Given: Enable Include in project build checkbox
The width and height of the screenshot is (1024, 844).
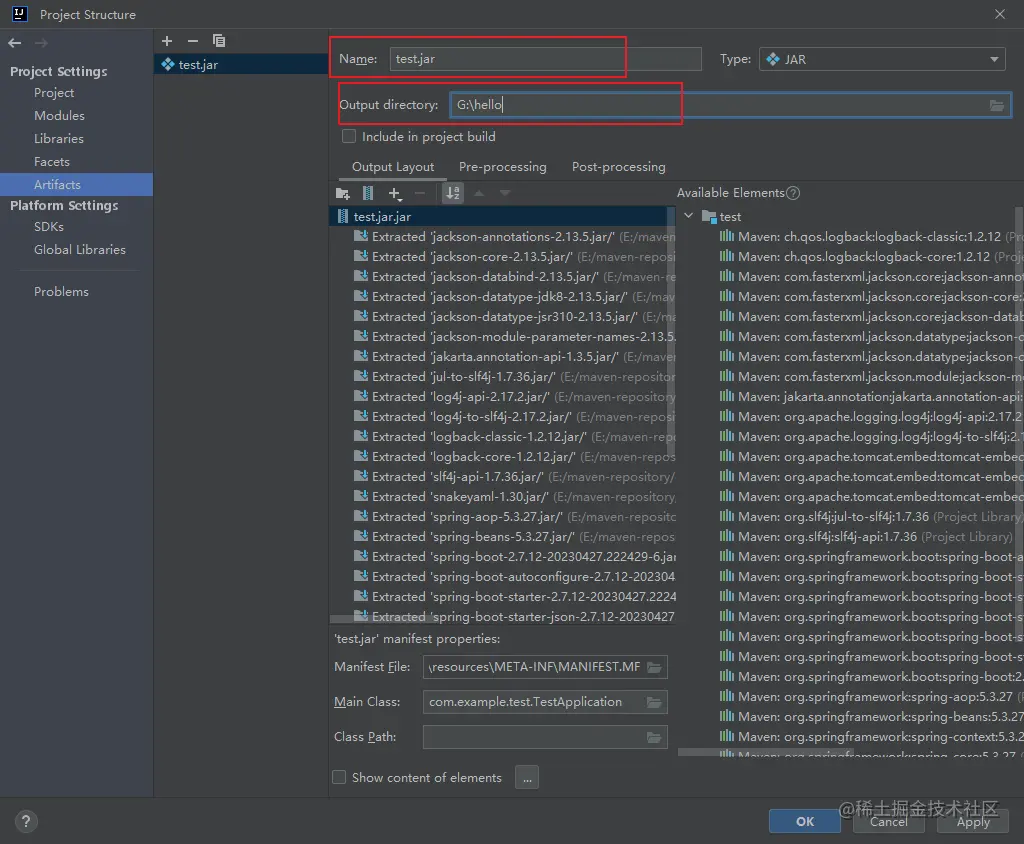Looking at the screenshot, I should [x=349, y=137].
